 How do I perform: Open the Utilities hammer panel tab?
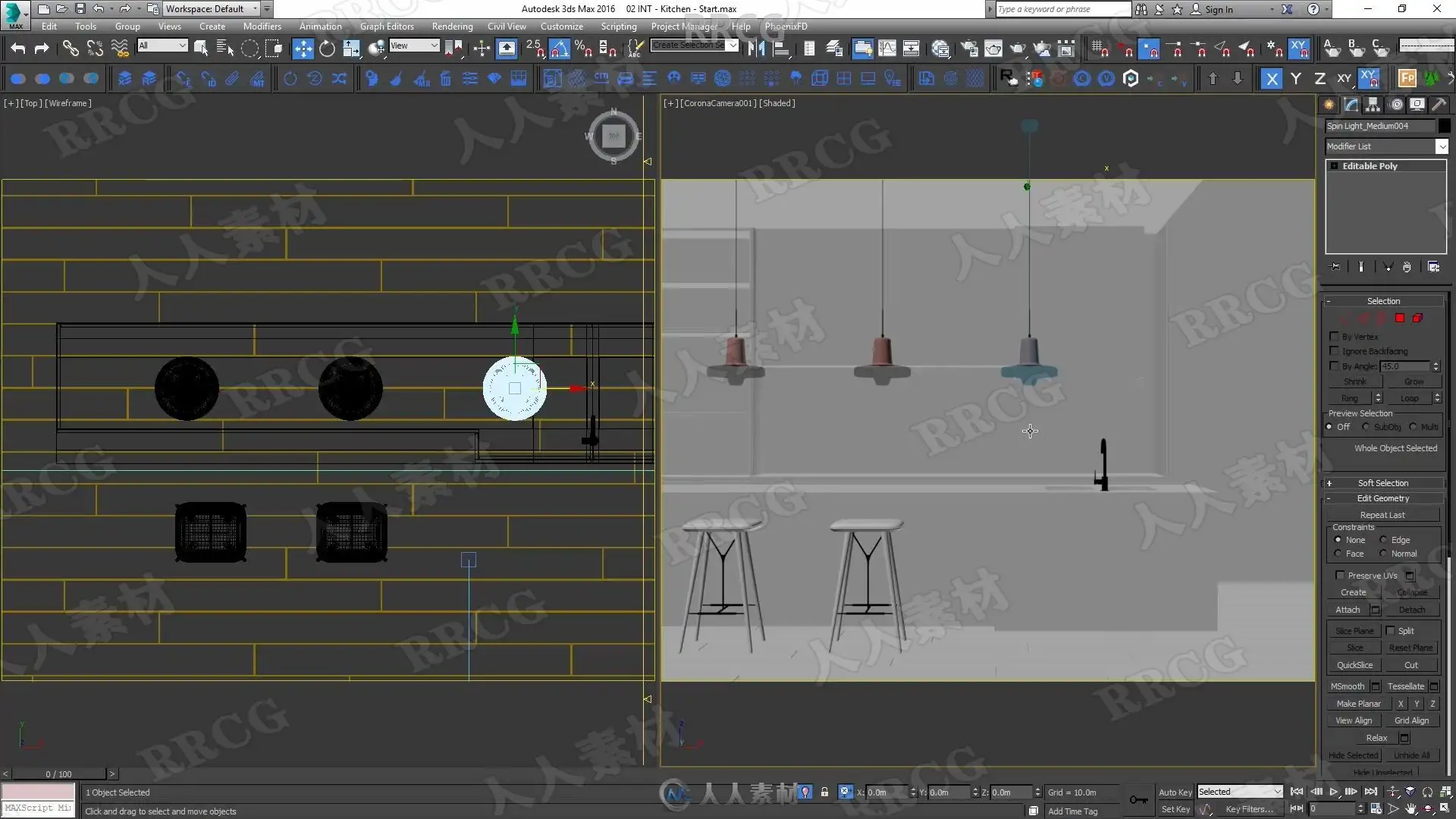[1439, 105]
